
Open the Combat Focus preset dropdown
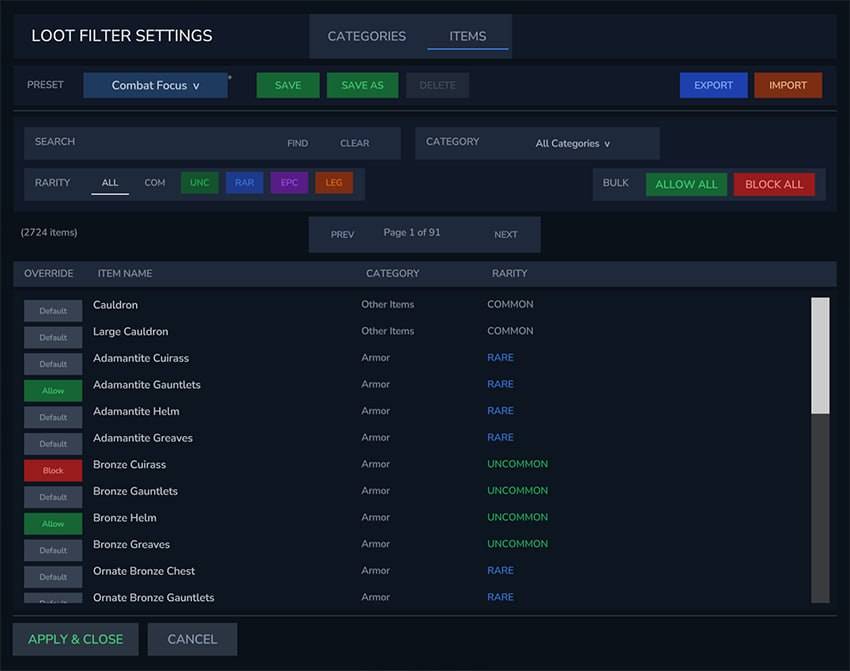point(155,86)
